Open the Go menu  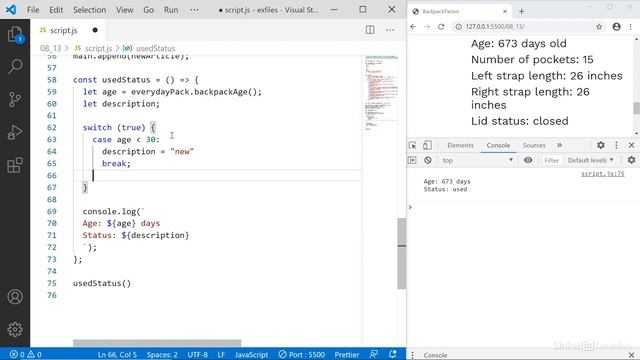(x=149, y=9)
